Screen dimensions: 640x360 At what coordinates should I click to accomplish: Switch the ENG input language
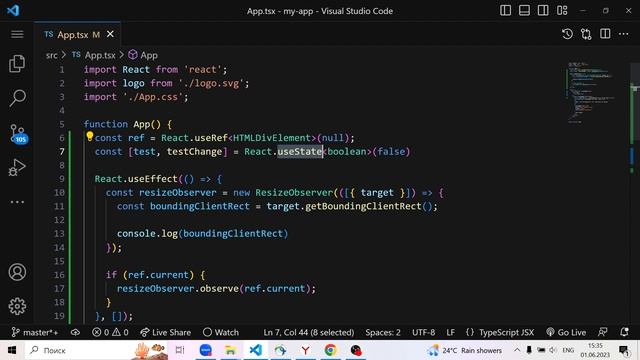(x=568, y=350)
